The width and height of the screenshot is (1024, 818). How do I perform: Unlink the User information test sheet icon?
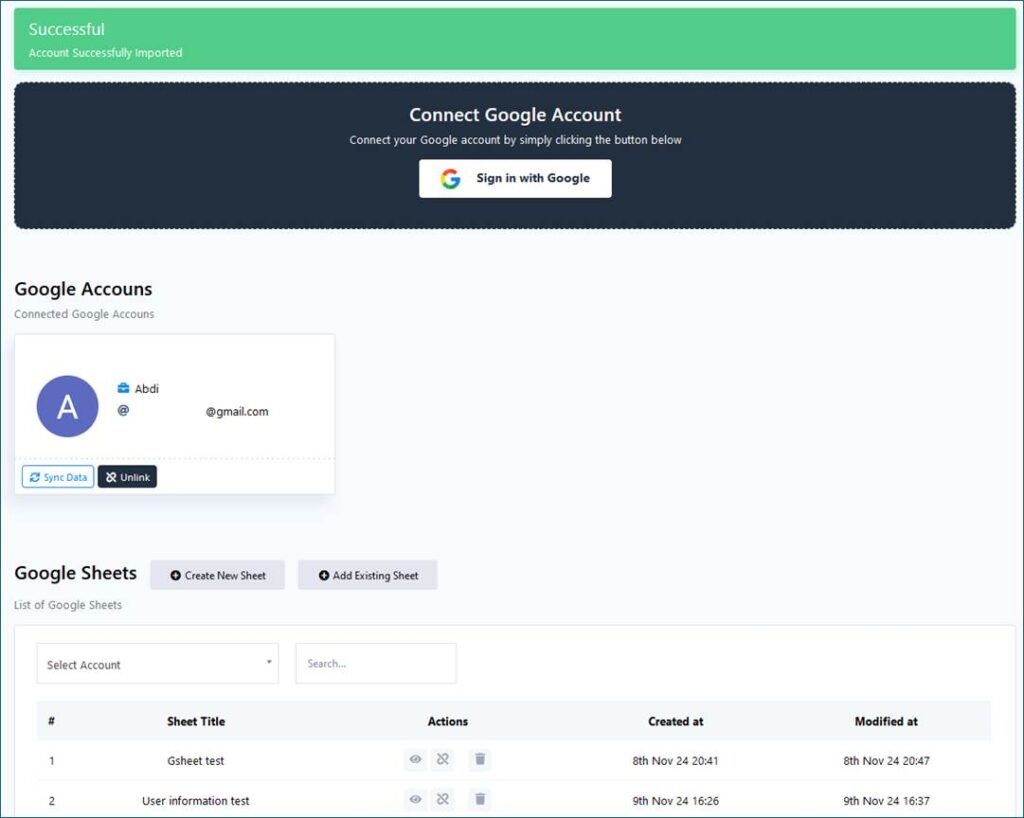[x=443, y=799]
